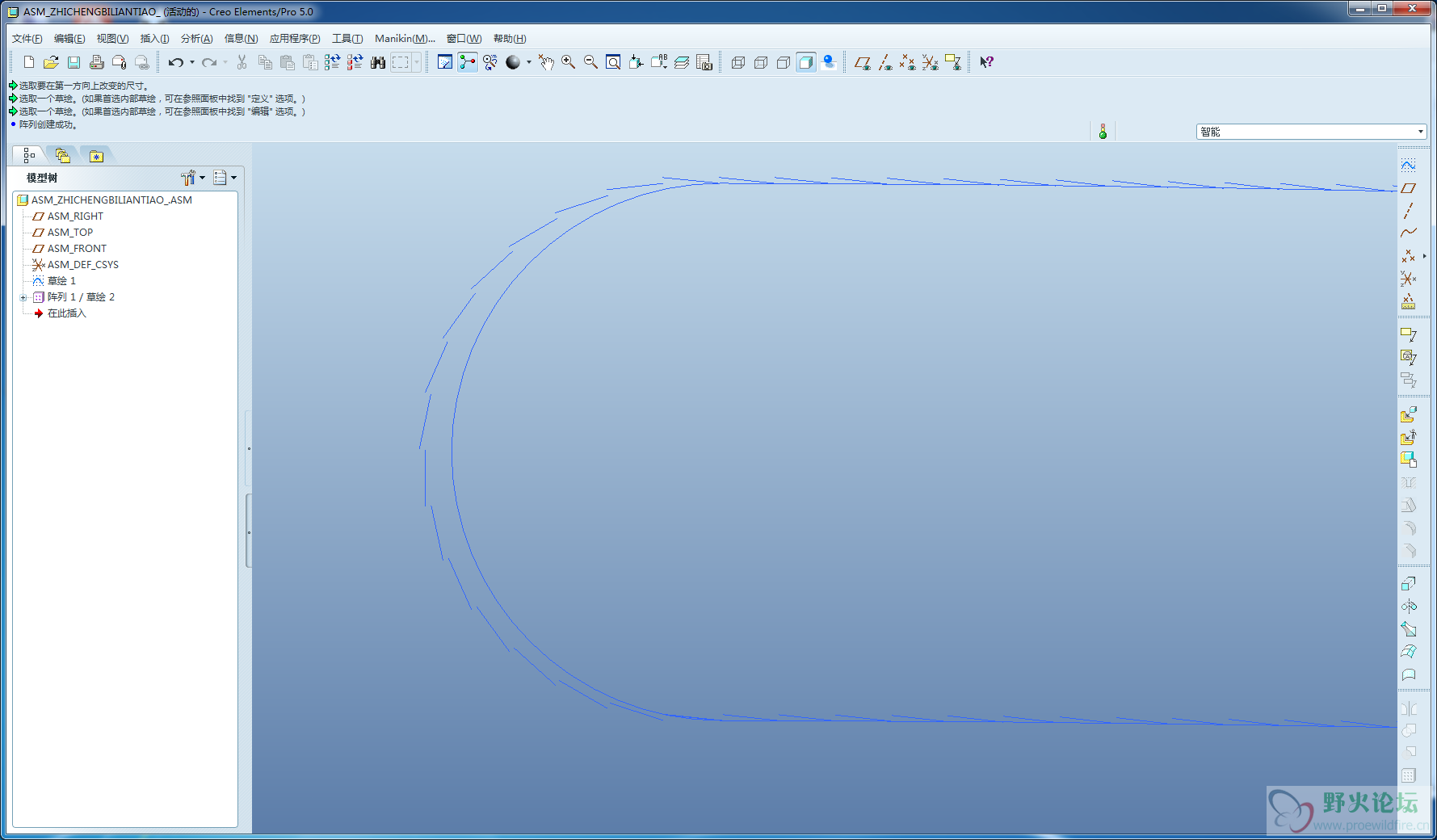This screenshot has width=1437, height=840.
Task: Print the model with the printer icon
Action: click(x=96, y=62)
